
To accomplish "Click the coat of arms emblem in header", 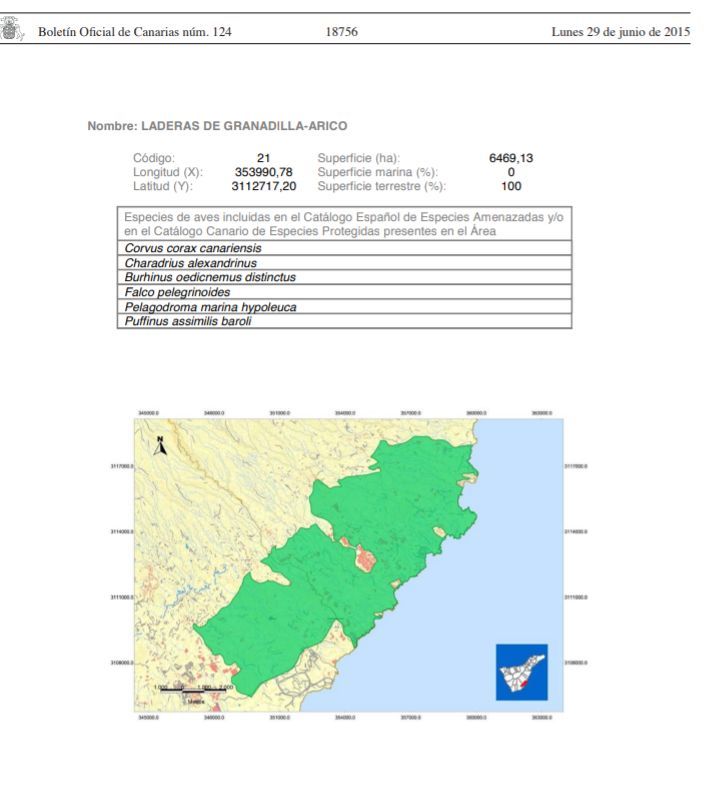I will pyautogui.click(x=13, y=31).
